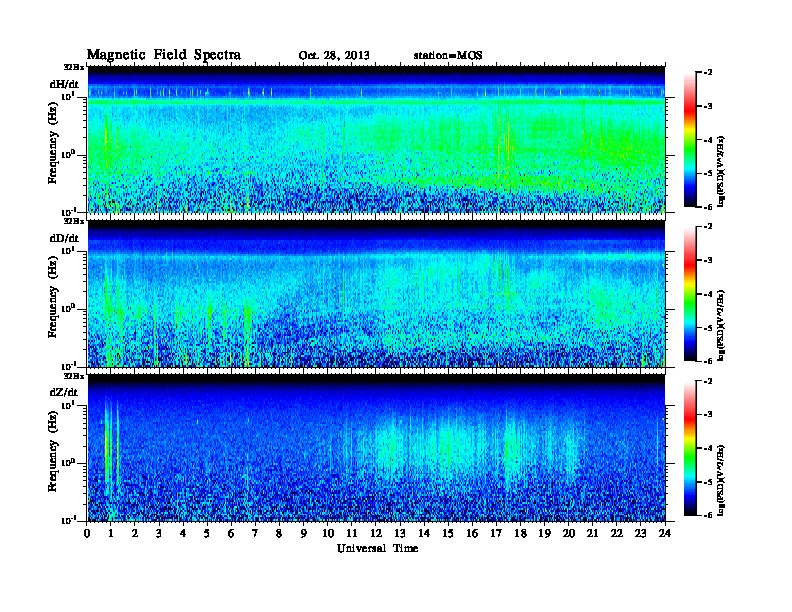This screenshot has height=612, width=792.
Task: Click hour tick label 15 on time axis
Action: 448,533
